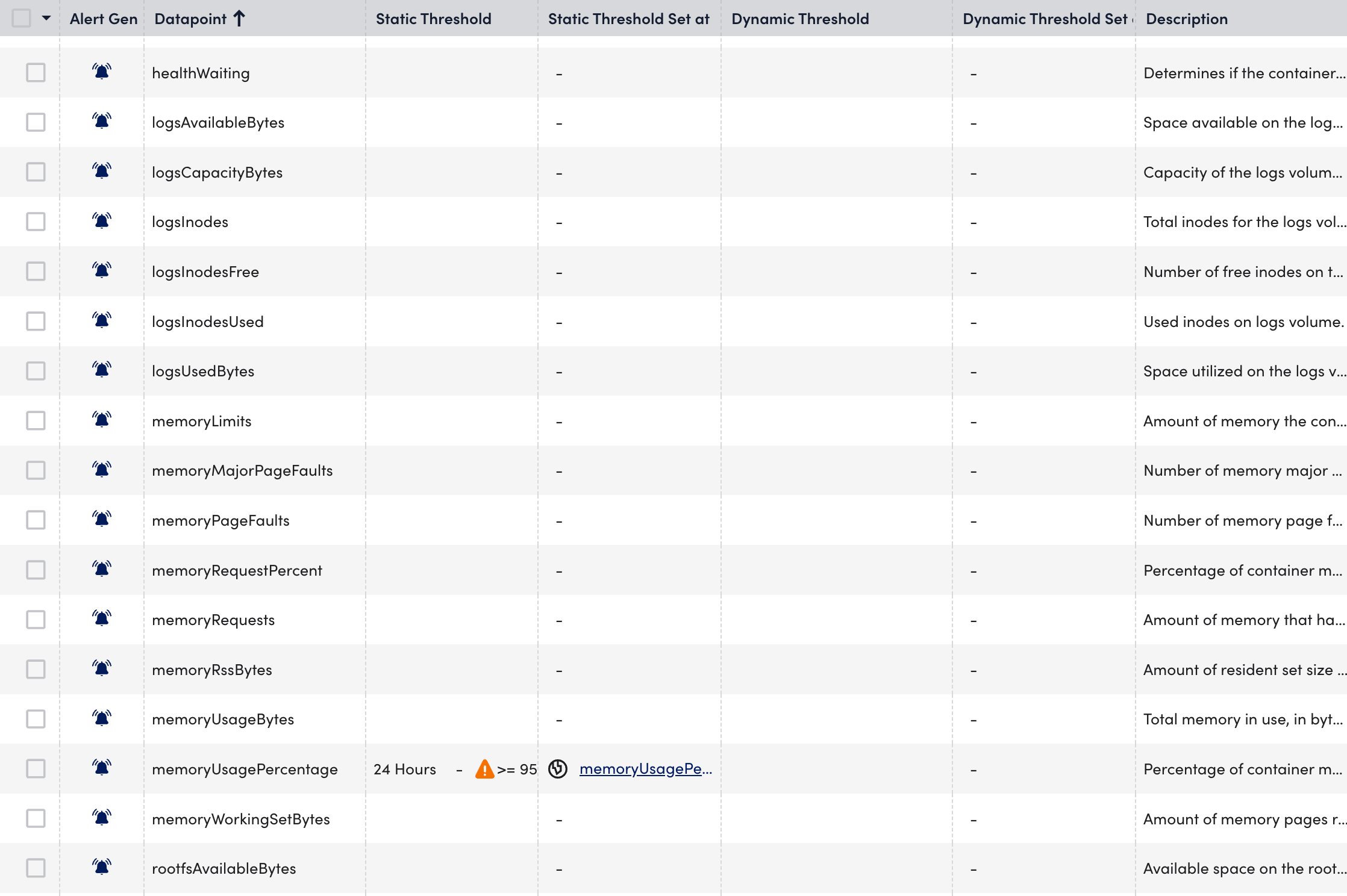Select the healthWaiting row checkbox
1347x896 pixels.
tap(36, 73)
